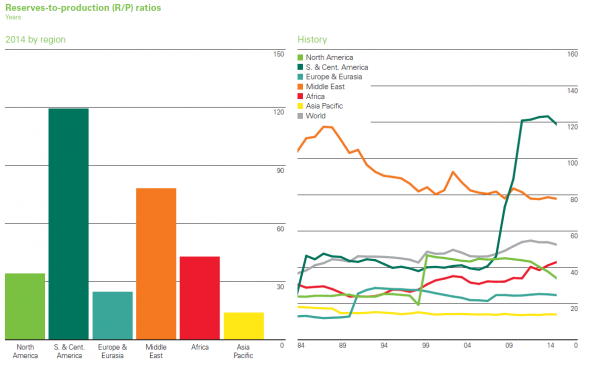600x367 pixels.
Task: Click the 'Asia Pacific' legend label
Action: 324,106
